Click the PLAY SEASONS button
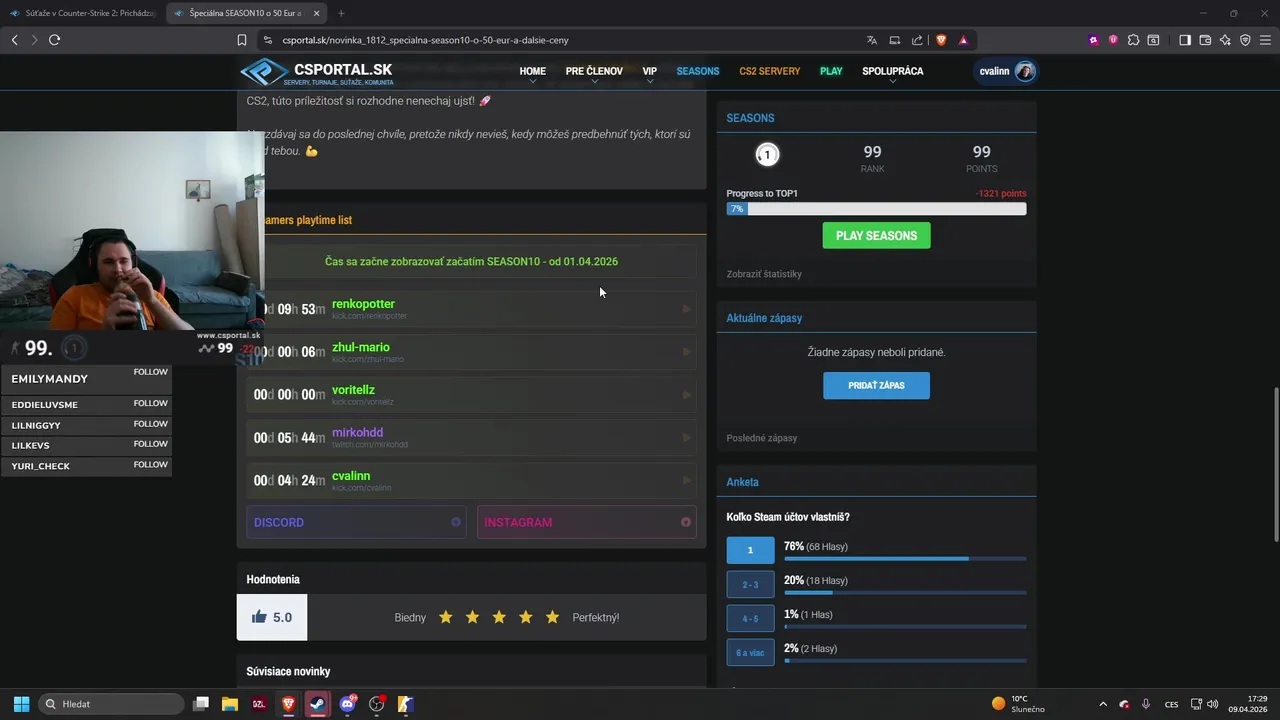The width and height of the screenshot is (1280, 720). (876, 236)
